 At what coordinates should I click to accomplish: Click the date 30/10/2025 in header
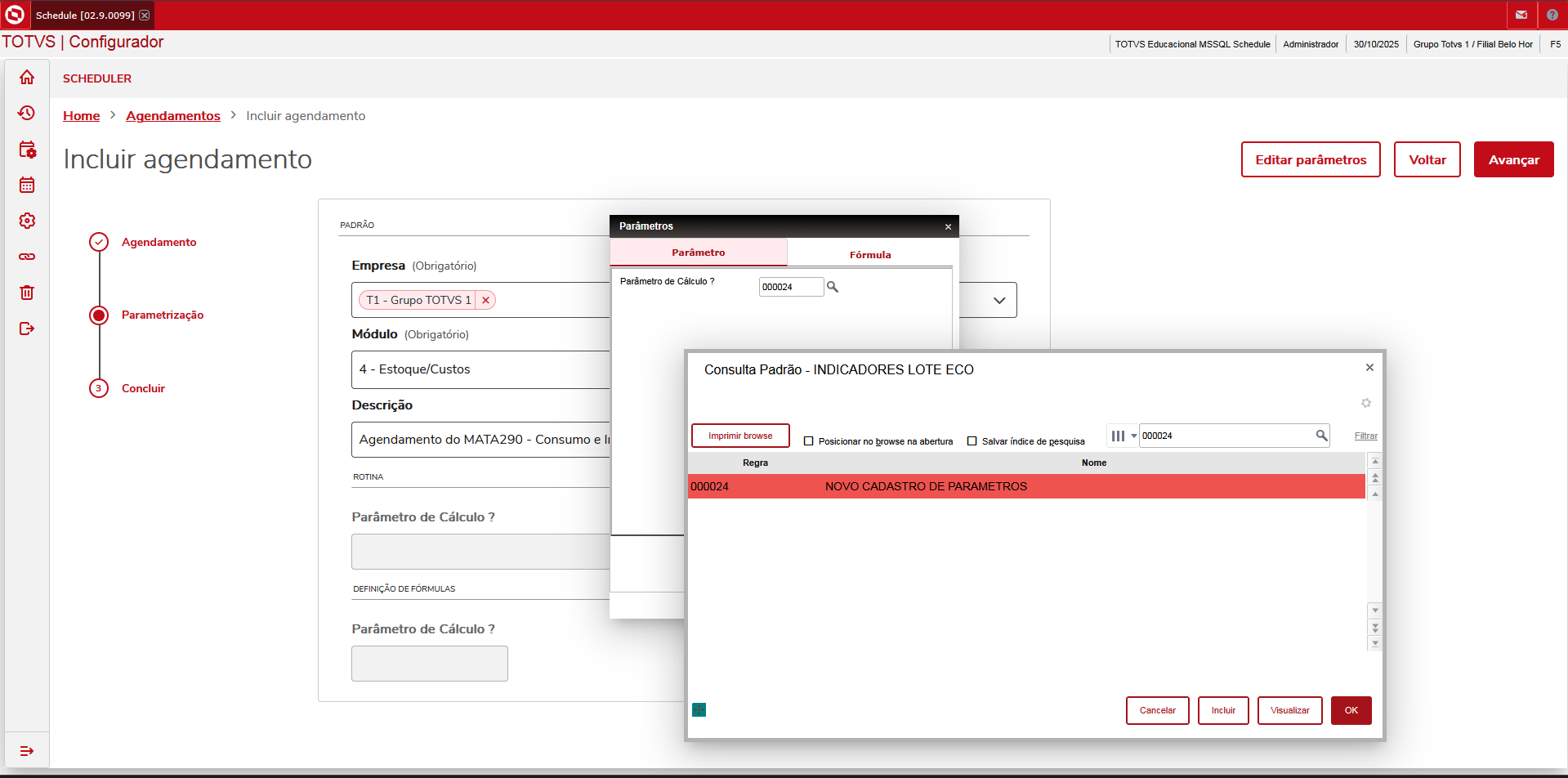coord(1376,44)
